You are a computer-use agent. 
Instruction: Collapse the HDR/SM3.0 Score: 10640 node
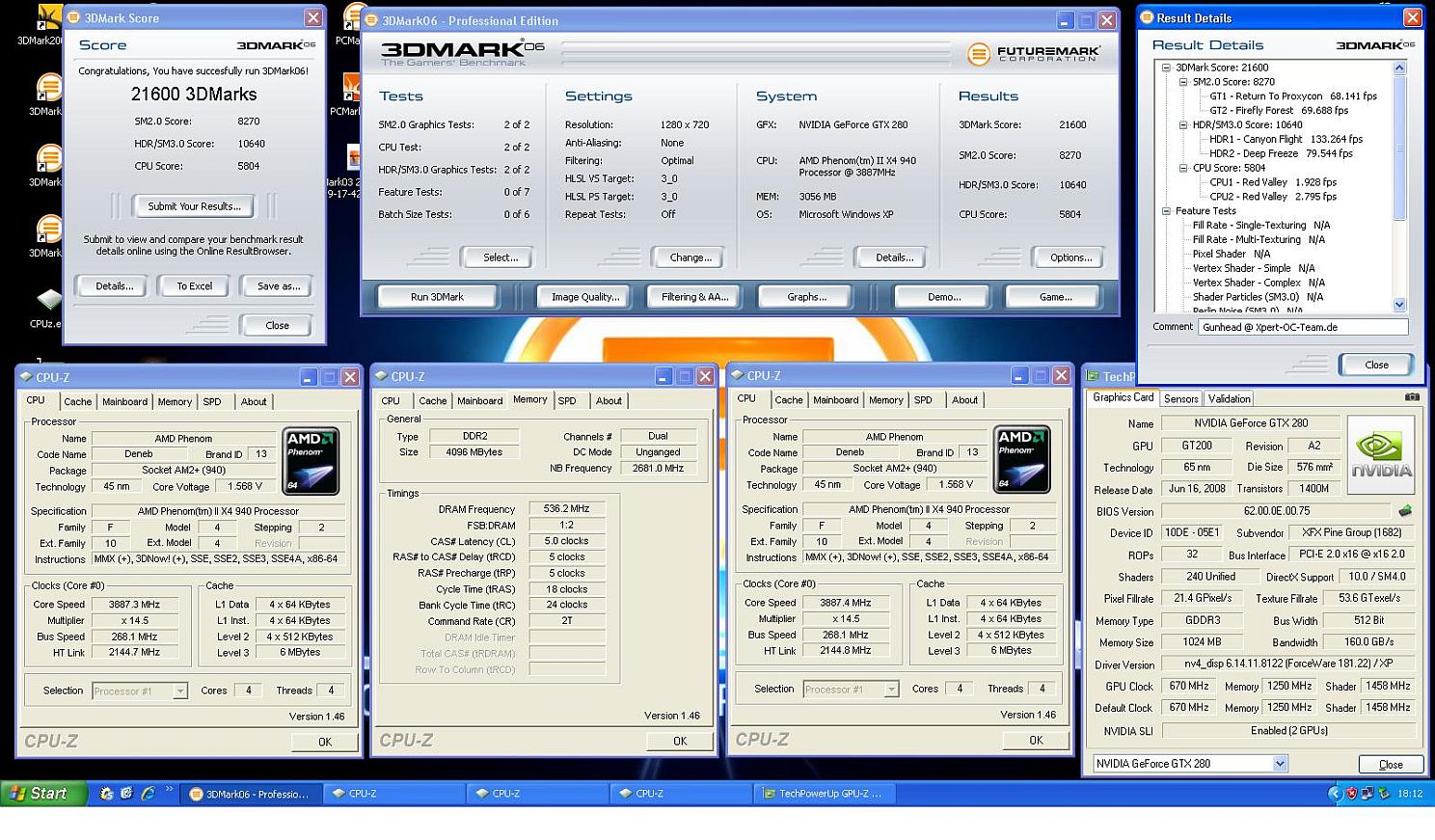1183,124
